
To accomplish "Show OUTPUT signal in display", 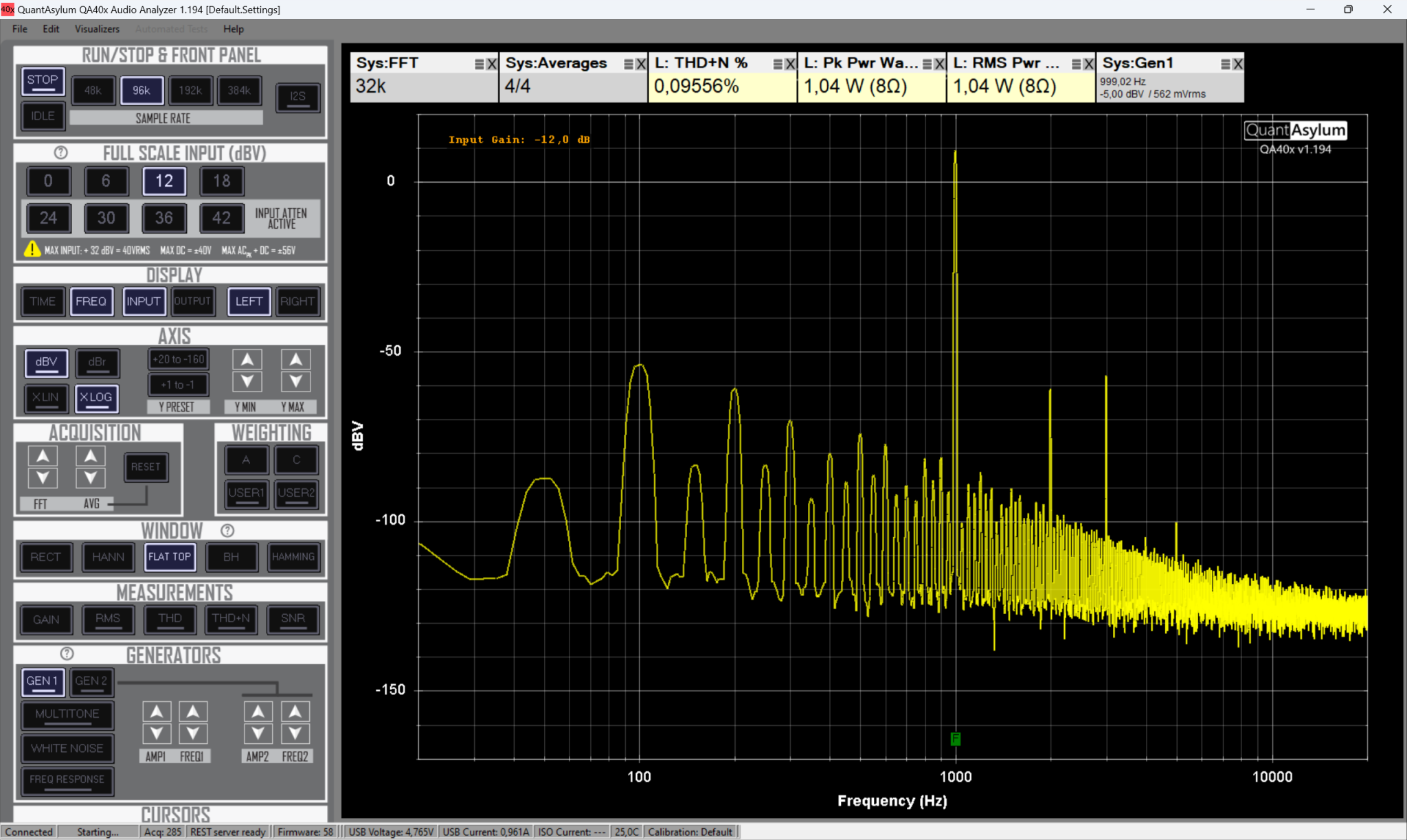I will (192, 301).
